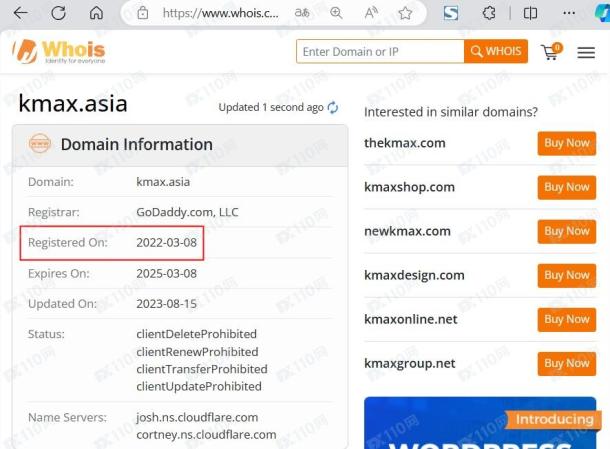Open browser Settings and more menu

pos(569,13)
